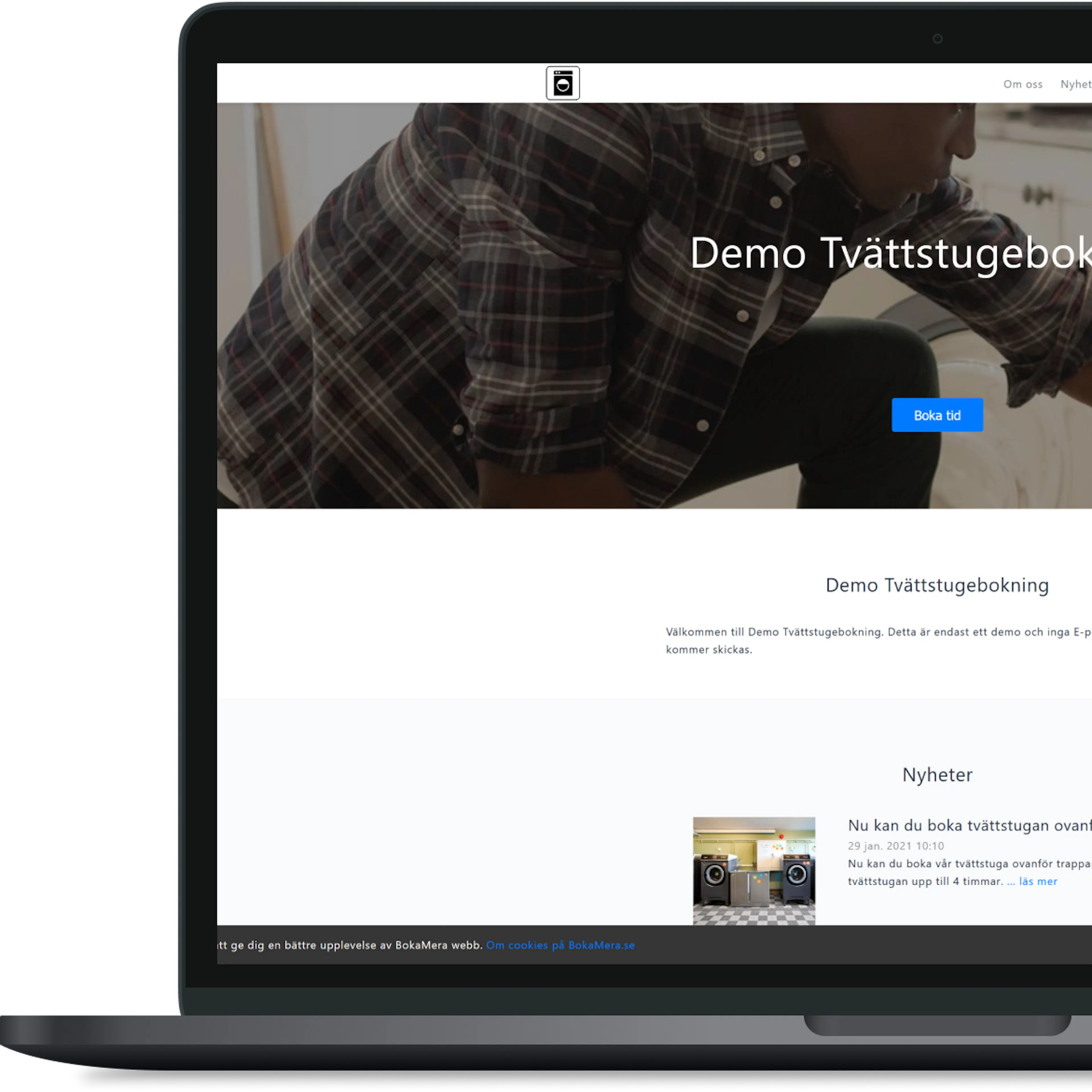Click the washing machine logo icon

[562, 83]
